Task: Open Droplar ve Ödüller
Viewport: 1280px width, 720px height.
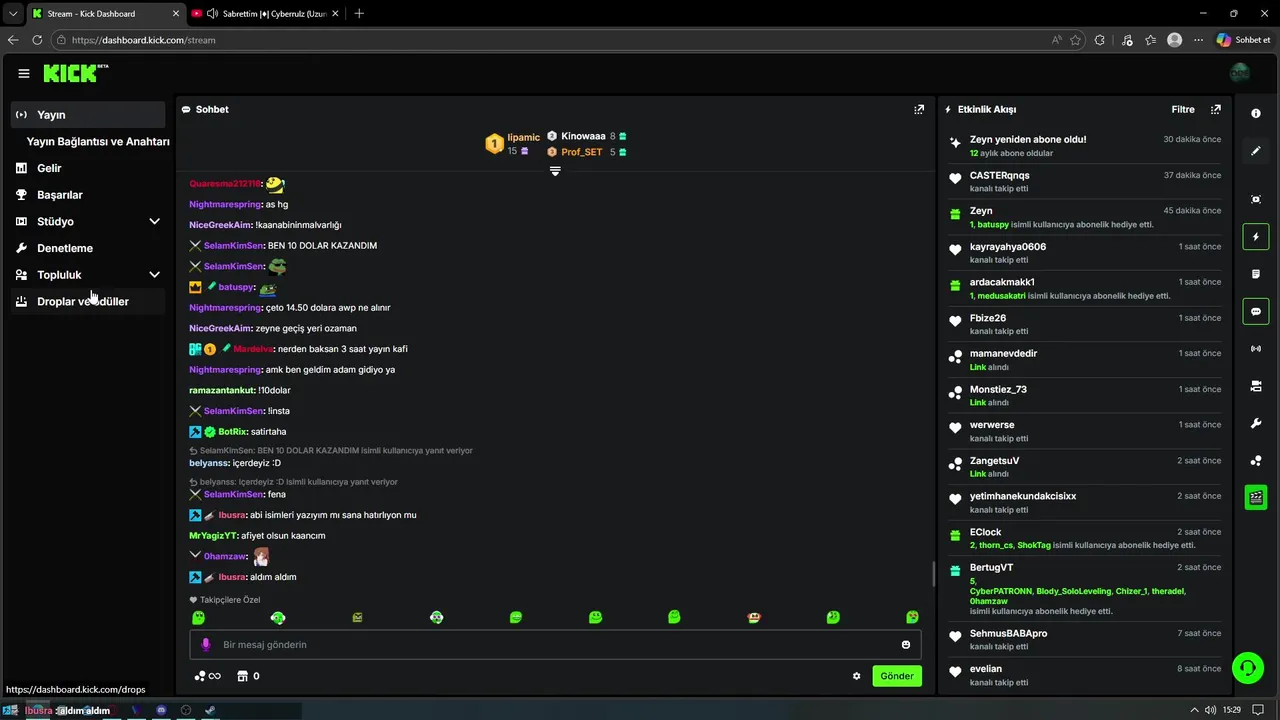Action: click(x=88, y=301)
